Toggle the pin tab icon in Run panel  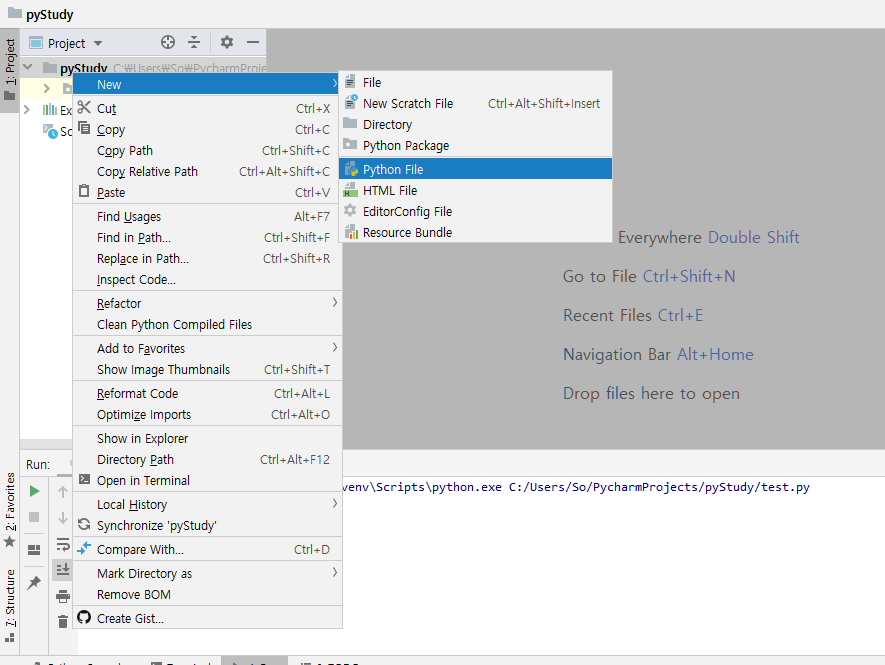tap(34, 582)
